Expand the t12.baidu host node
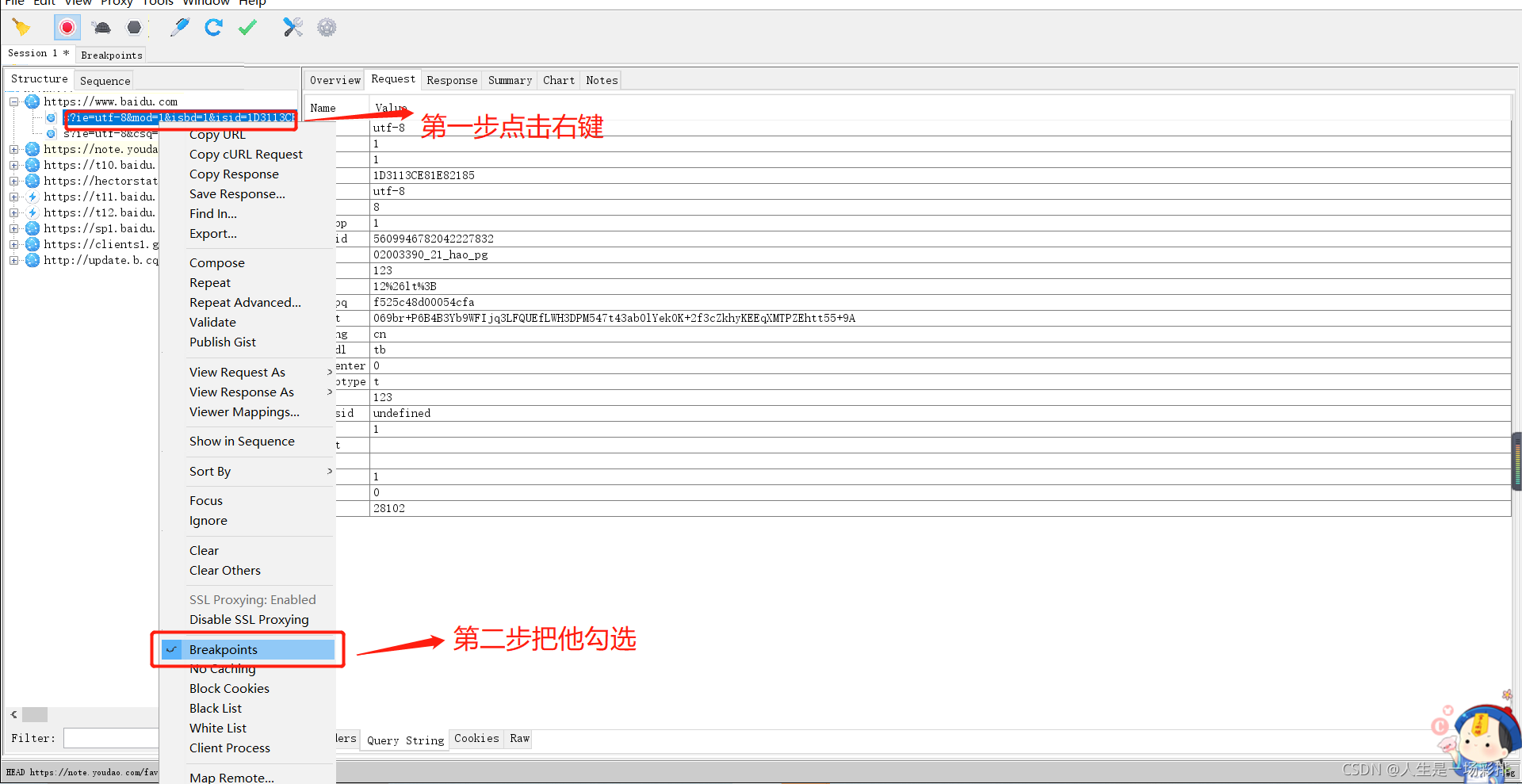This screenshot has width=1522, height=784. coord(14,212)
